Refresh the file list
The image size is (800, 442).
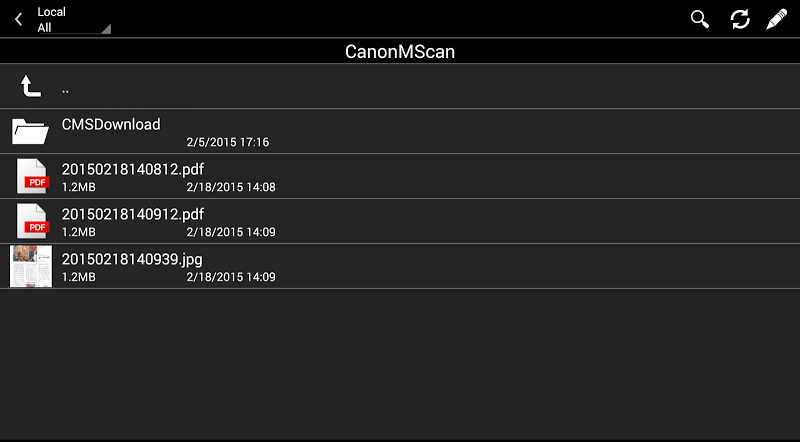coord(740,19)
